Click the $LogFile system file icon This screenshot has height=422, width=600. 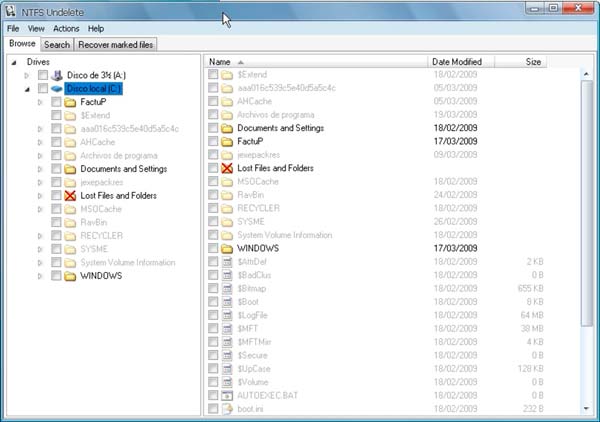(227, 315)
